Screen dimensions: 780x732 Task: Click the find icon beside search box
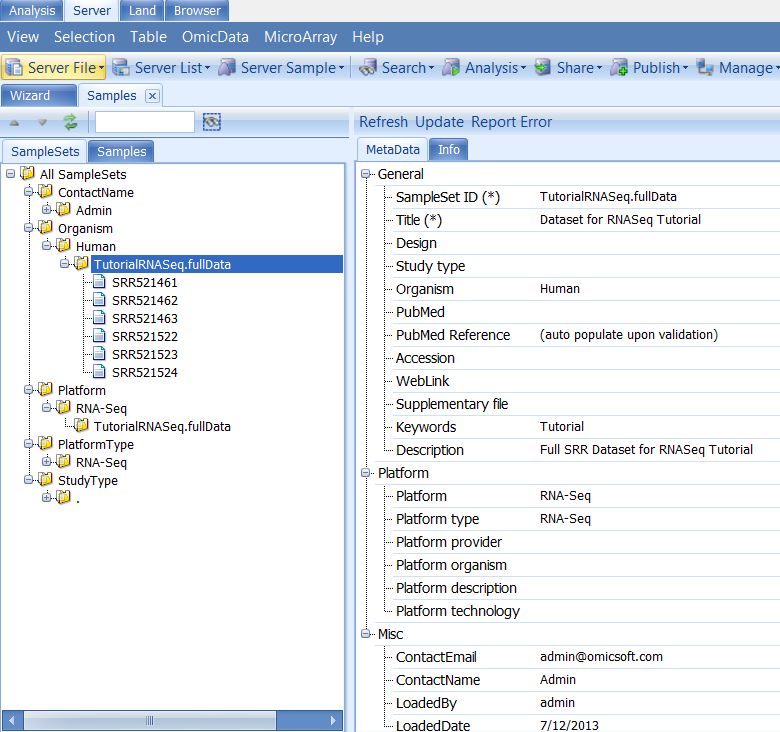pyautogui.click(x=212, y=122)
